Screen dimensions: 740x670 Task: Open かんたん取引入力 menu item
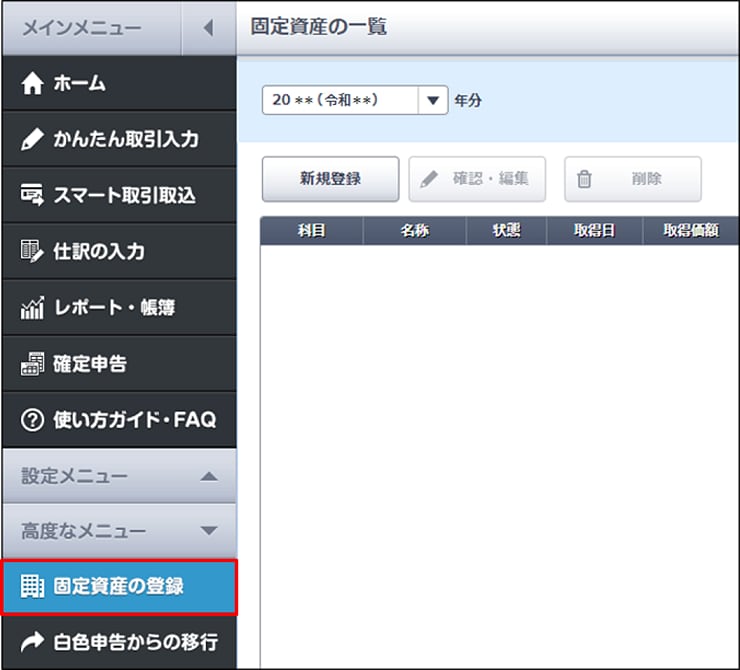(x=119, y=139)
